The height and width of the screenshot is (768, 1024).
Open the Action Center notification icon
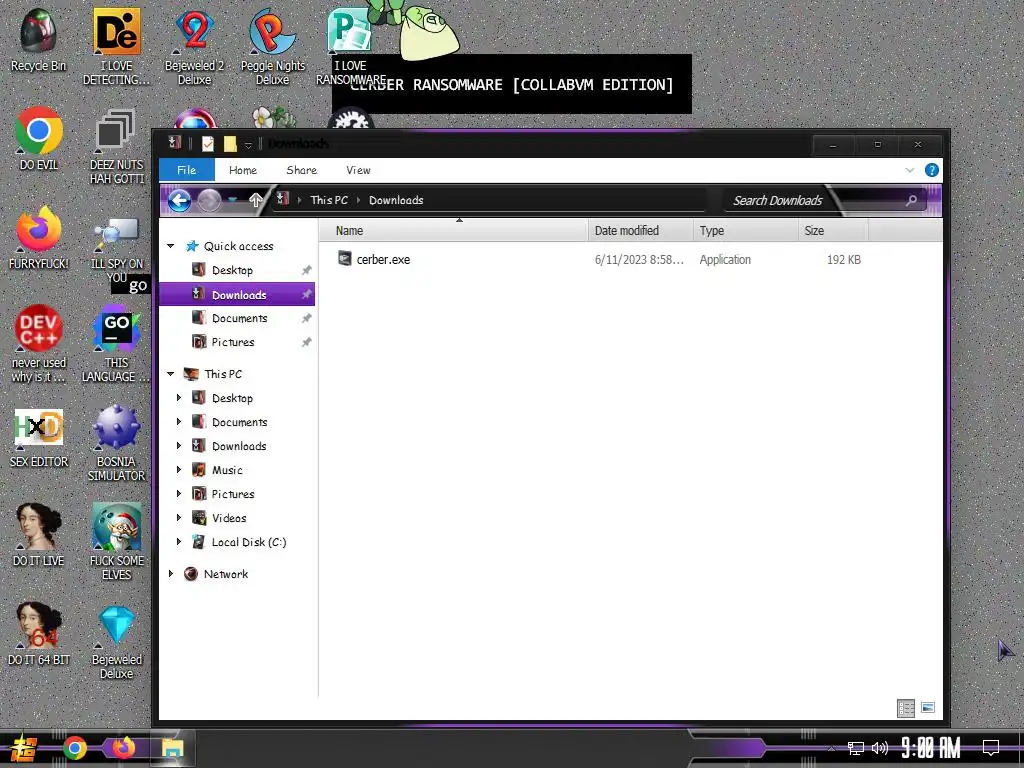pyautogui.click(x=991, y=748)
